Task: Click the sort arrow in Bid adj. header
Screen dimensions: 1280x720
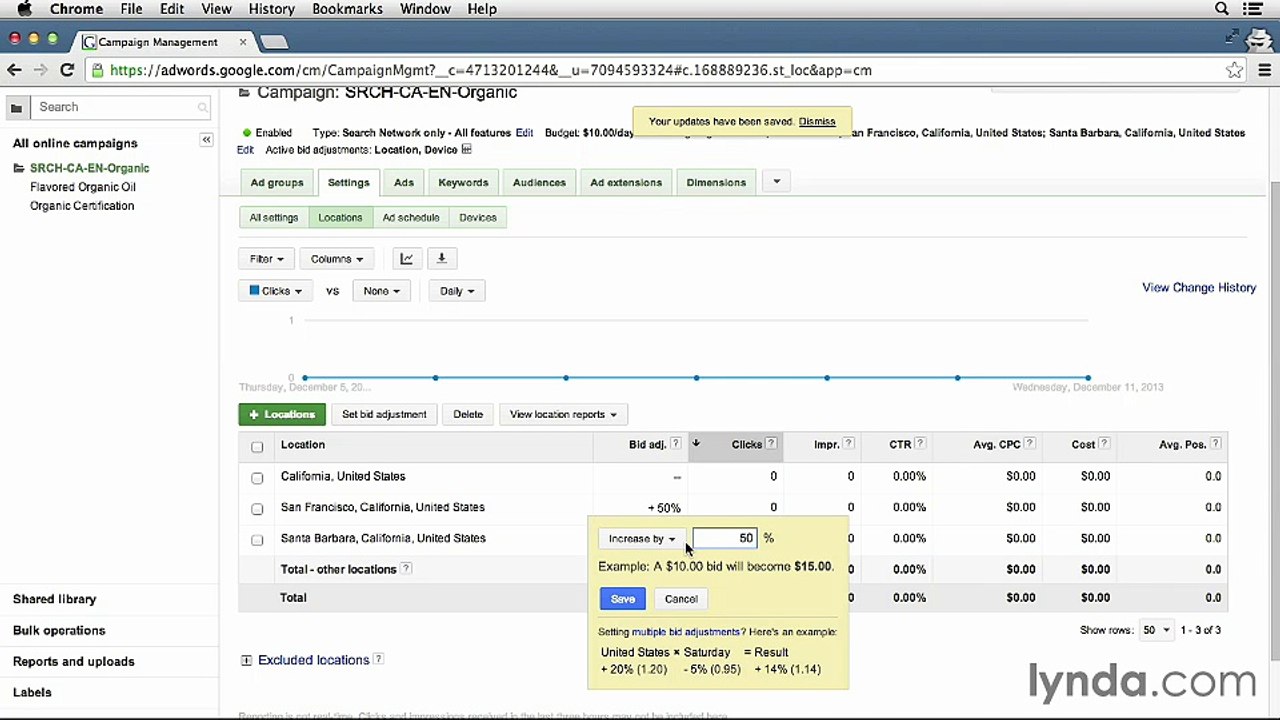Action: point(695,444)
